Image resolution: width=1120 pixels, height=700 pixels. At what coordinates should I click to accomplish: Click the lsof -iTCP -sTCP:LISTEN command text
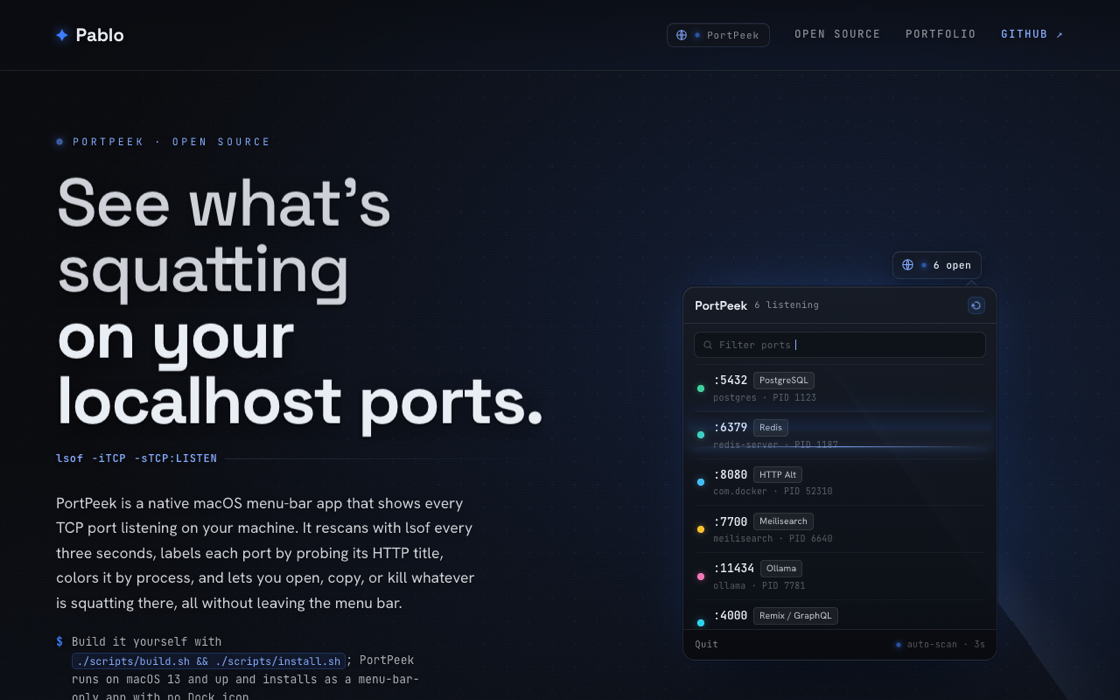[136, 459]
